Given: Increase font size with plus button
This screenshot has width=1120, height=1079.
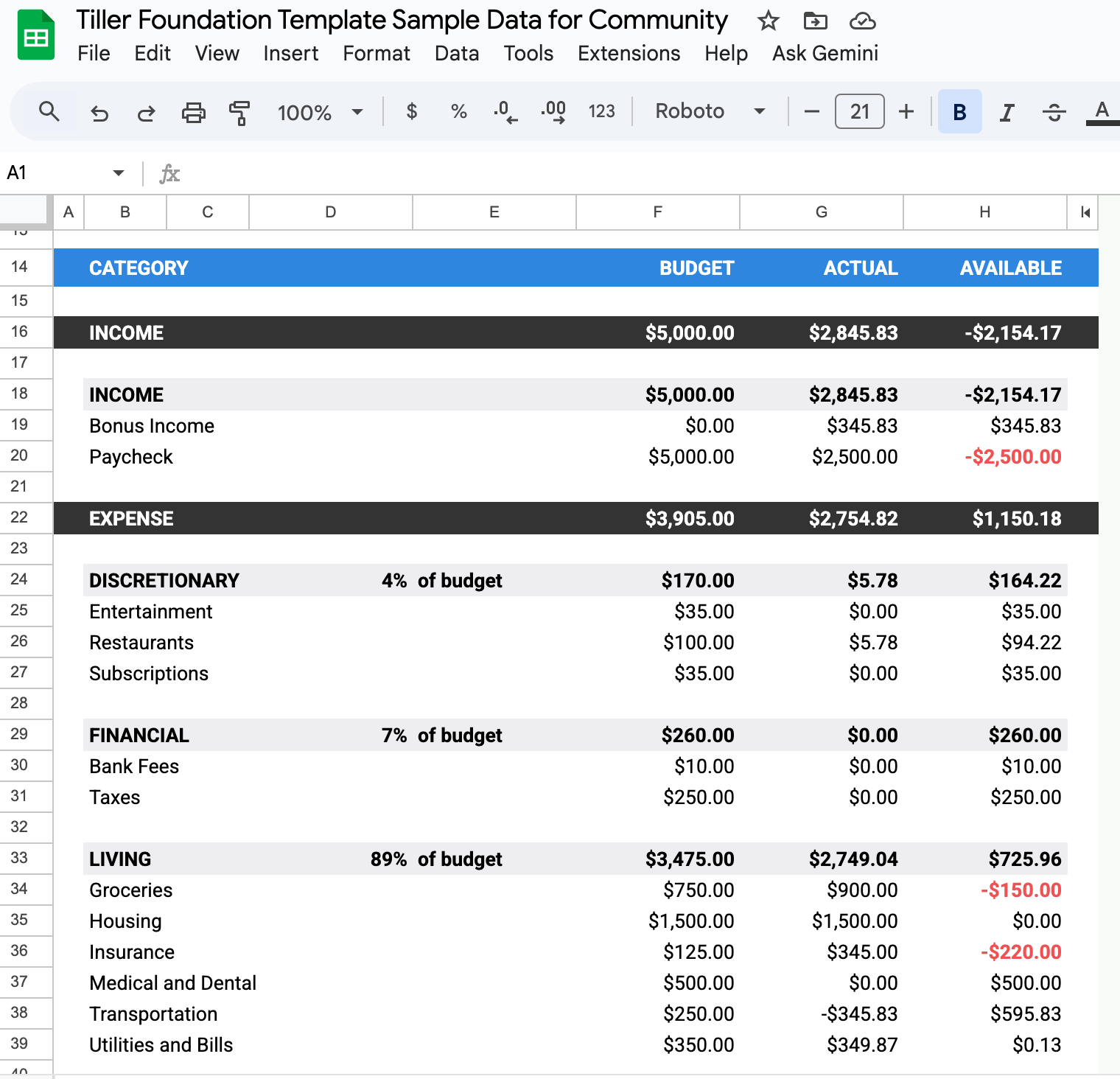Looking at the screenshot, I should tap(906, 111).
